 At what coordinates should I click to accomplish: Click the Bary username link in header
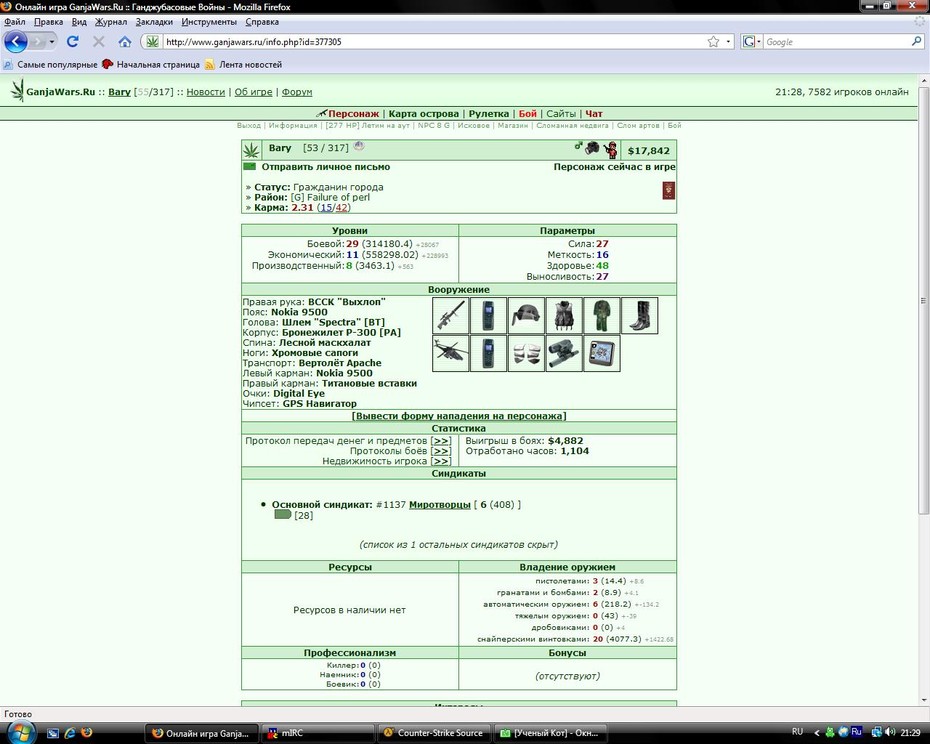[x=119, y=92]
